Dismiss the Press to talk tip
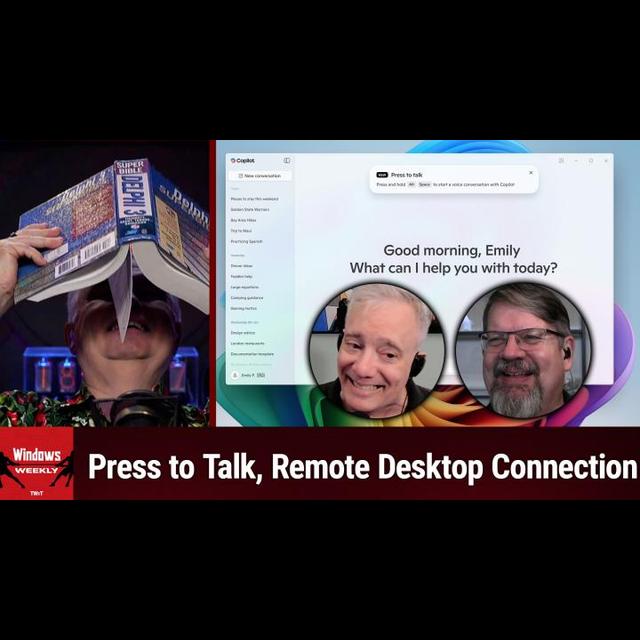Image resolution: width=640 pixels, height=640 pixels. tap(531, 173)
